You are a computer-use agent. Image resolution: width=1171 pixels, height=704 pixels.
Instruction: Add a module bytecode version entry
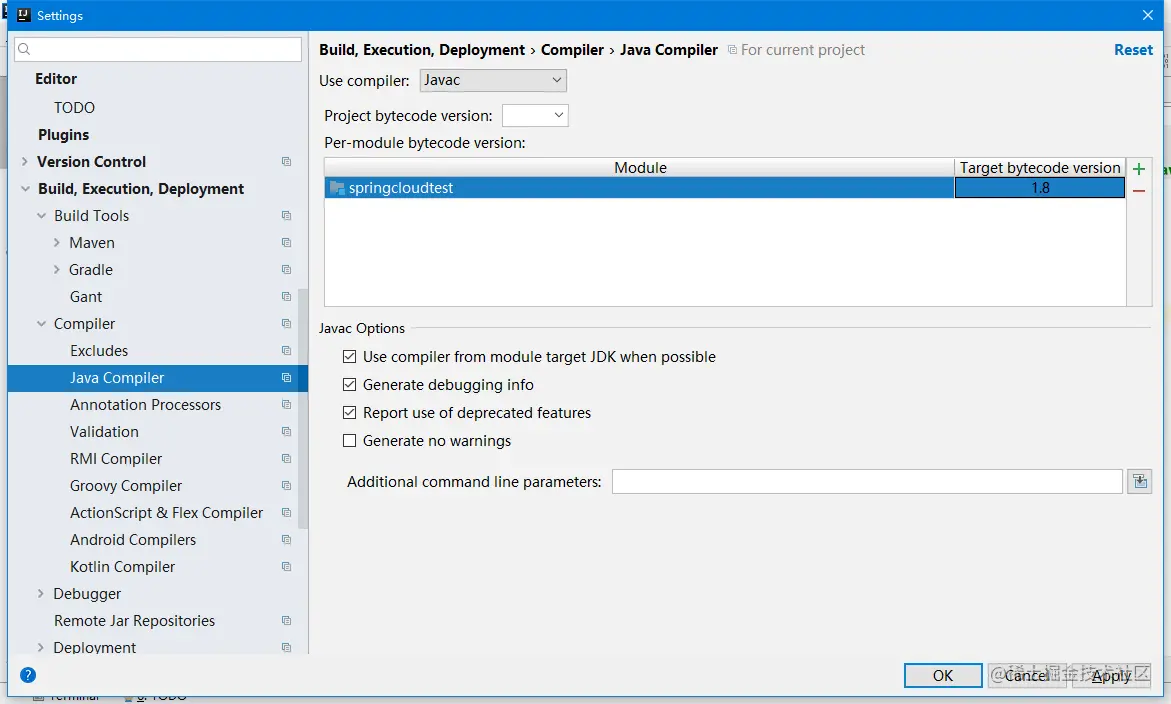[x=1139, y=169]
